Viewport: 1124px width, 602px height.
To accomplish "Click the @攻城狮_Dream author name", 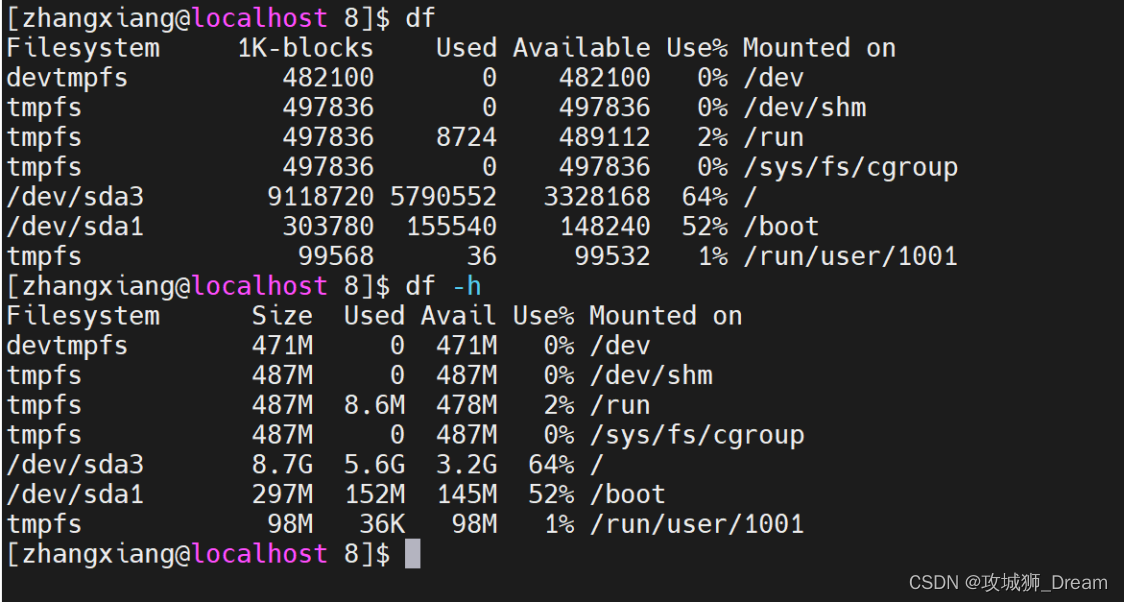I will [x=1037, y=583].
